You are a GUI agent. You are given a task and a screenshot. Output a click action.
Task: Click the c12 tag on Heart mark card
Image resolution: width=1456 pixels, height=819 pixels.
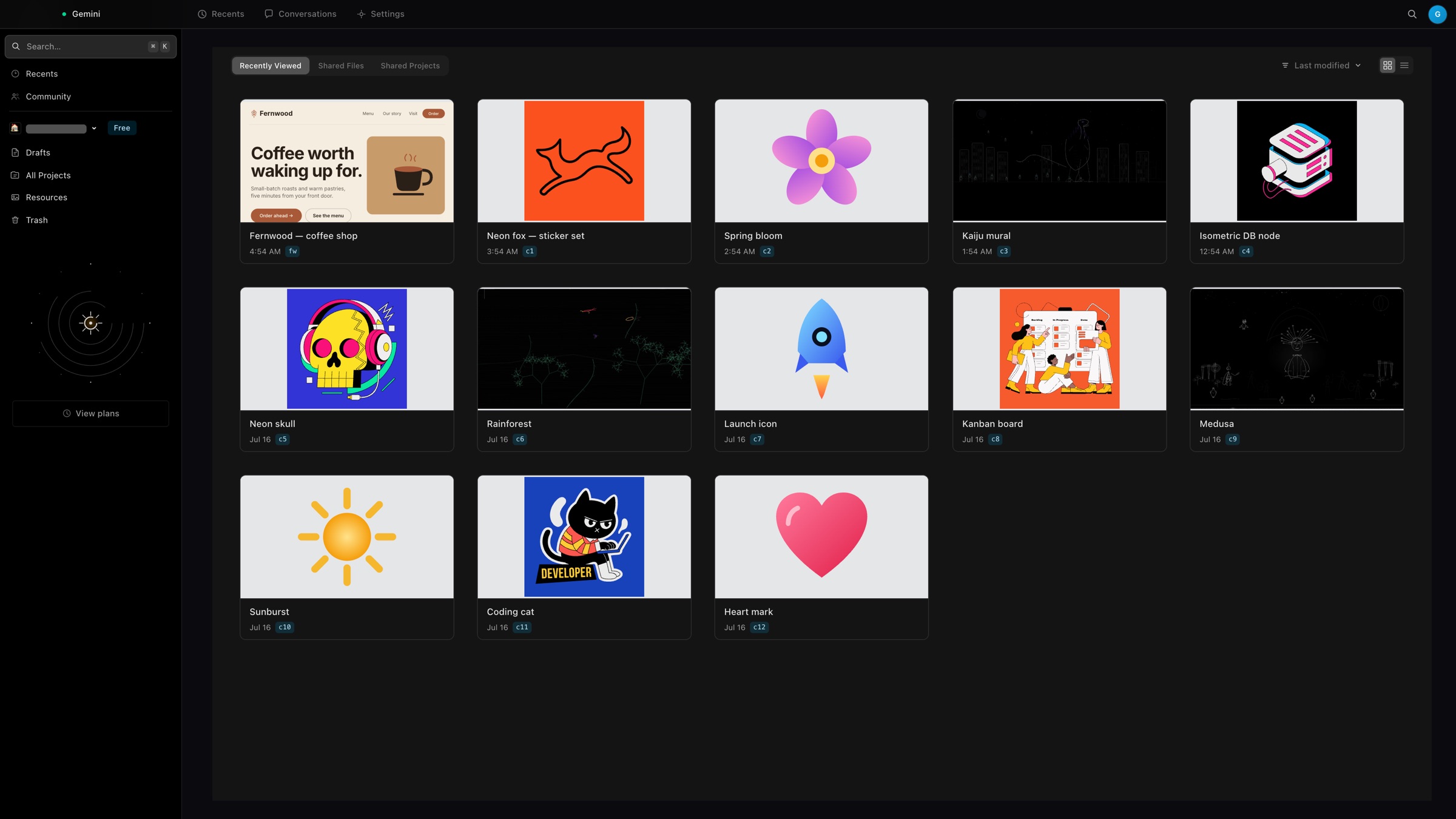coord(760,627)
